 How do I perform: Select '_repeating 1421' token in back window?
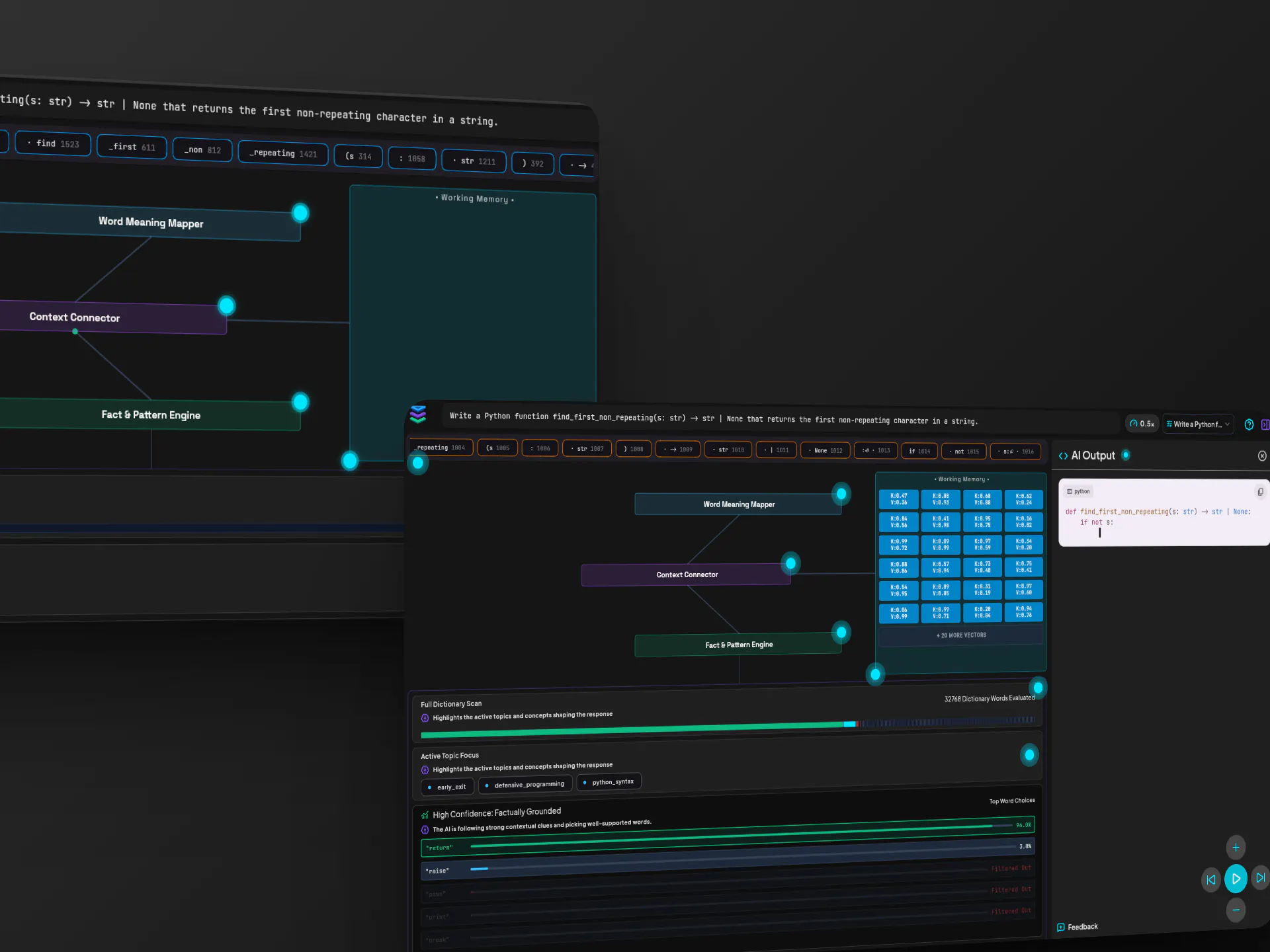(283, 153)
